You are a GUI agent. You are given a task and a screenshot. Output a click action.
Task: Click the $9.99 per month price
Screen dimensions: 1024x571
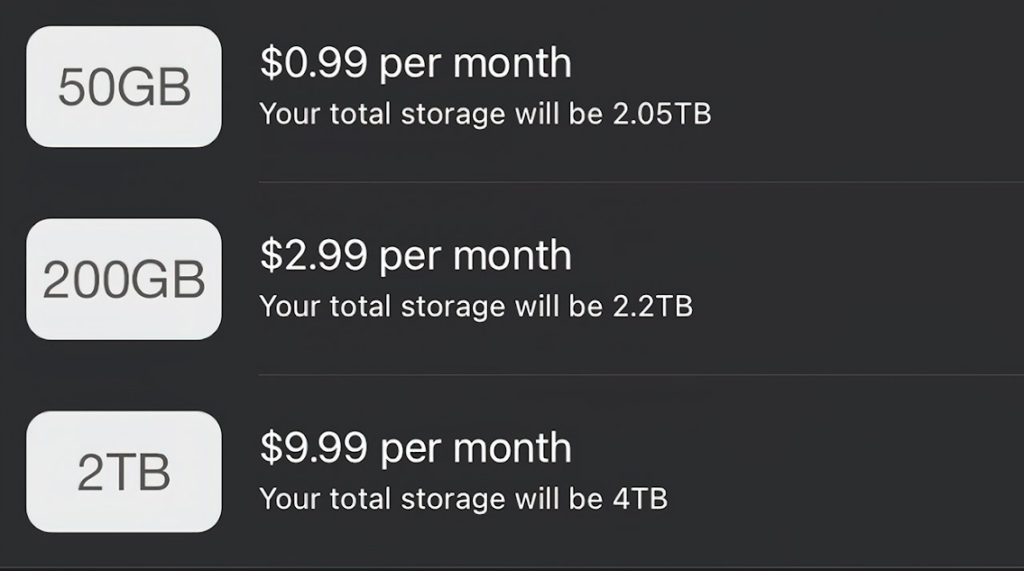(x=415, y=448)
